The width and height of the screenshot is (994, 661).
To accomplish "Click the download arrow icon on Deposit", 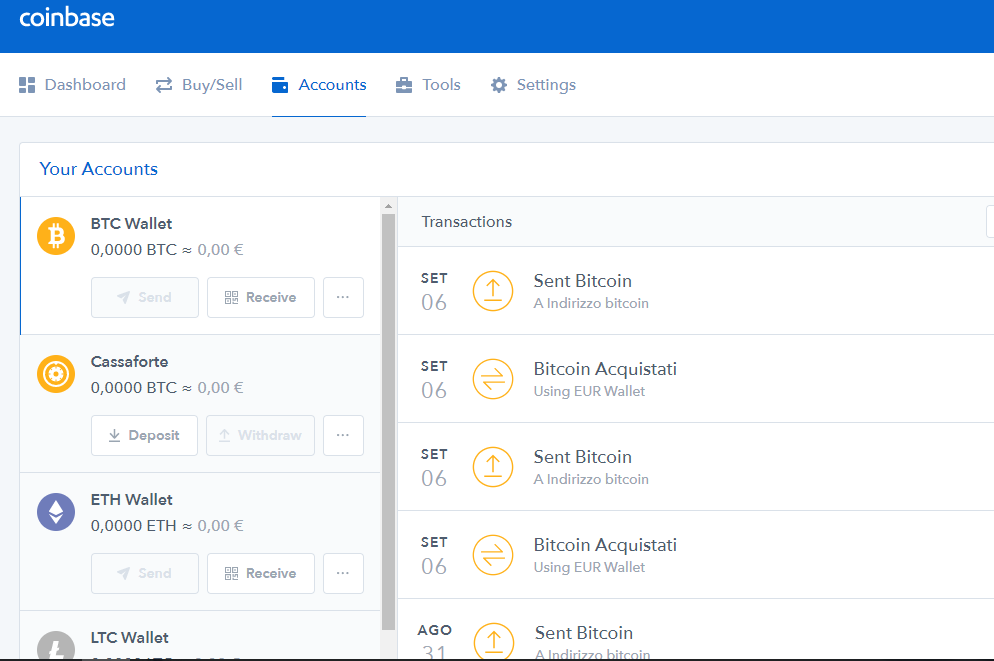I will coord(114,435).
